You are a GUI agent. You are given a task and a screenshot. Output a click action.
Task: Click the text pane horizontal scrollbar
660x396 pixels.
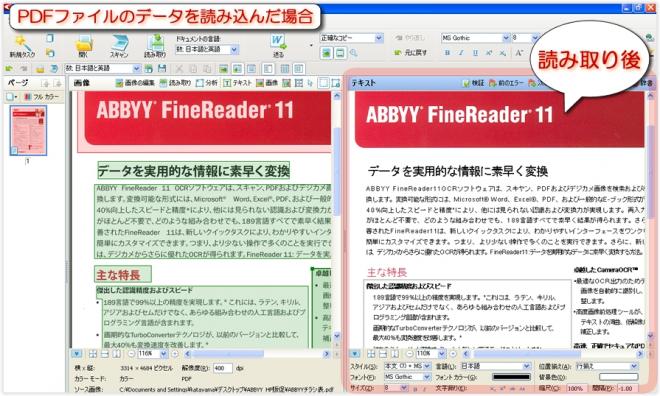[553, 354]
